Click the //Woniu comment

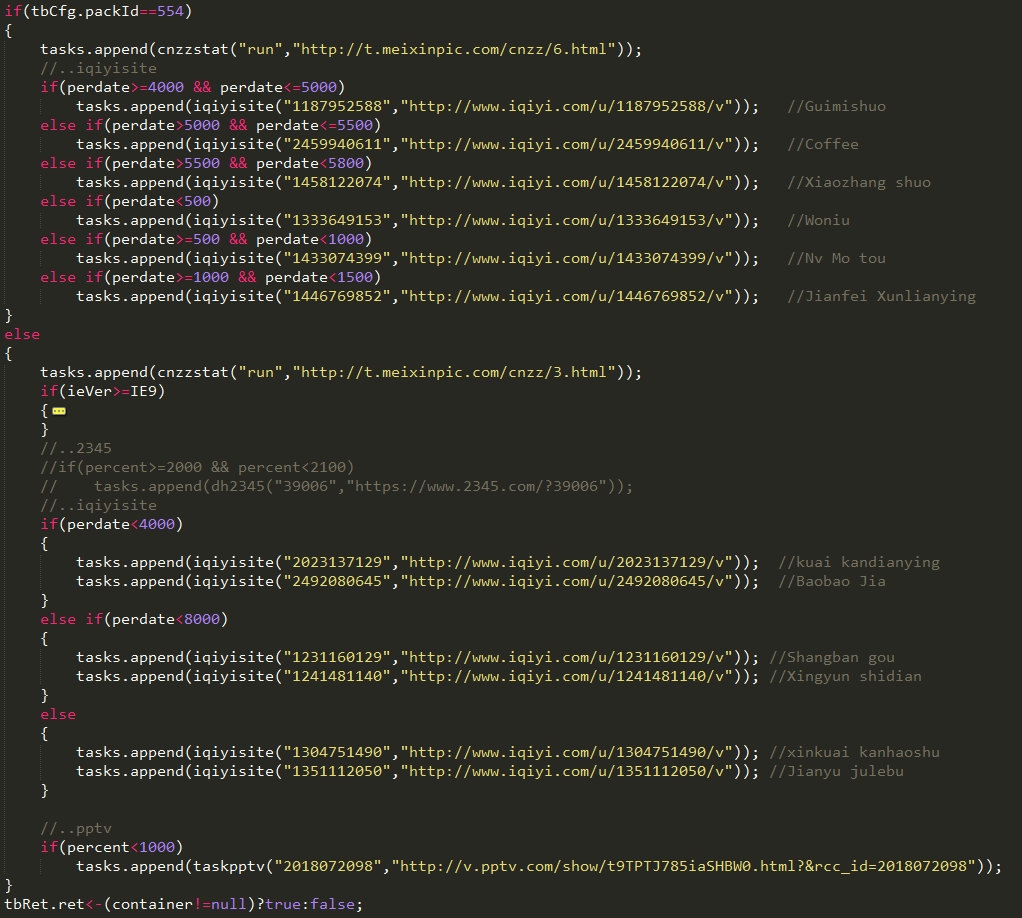coord(818,220)
